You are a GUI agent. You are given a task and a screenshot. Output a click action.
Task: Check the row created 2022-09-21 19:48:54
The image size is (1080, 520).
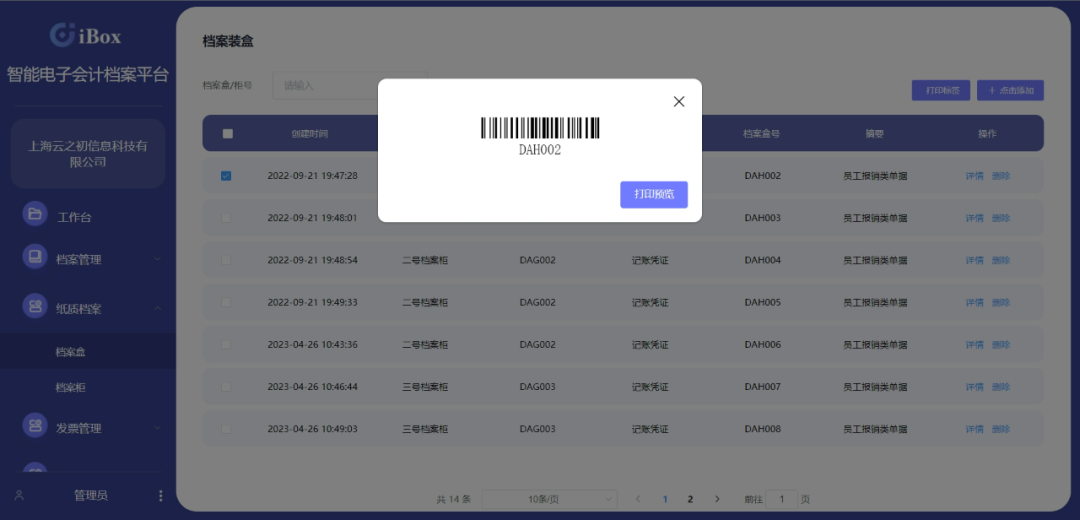coord(226,260)
